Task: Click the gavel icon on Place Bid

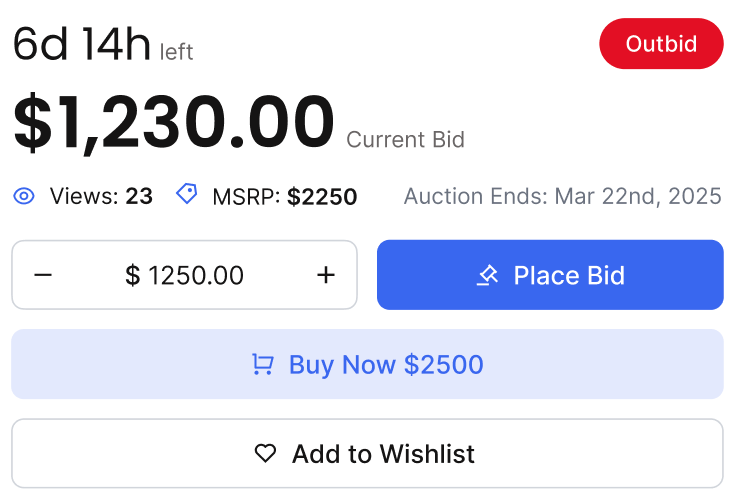Action: point(488,275)
